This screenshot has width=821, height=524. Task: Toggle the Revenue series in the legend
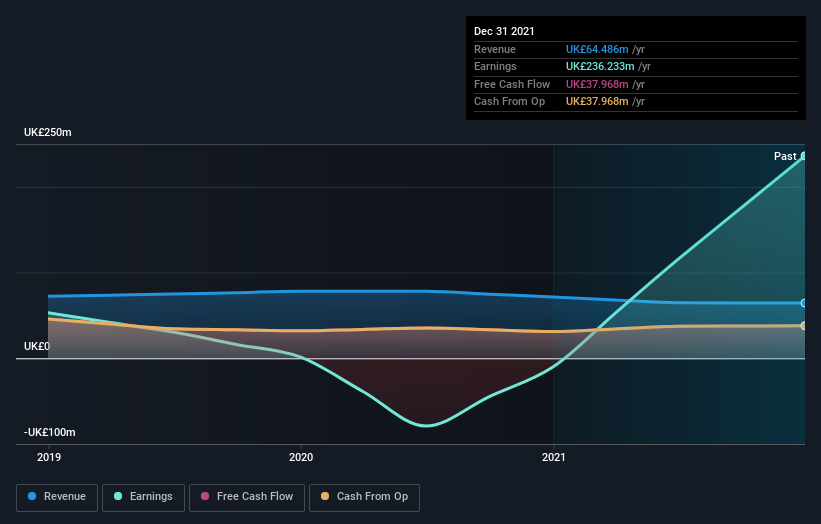[x=57, y=497]
